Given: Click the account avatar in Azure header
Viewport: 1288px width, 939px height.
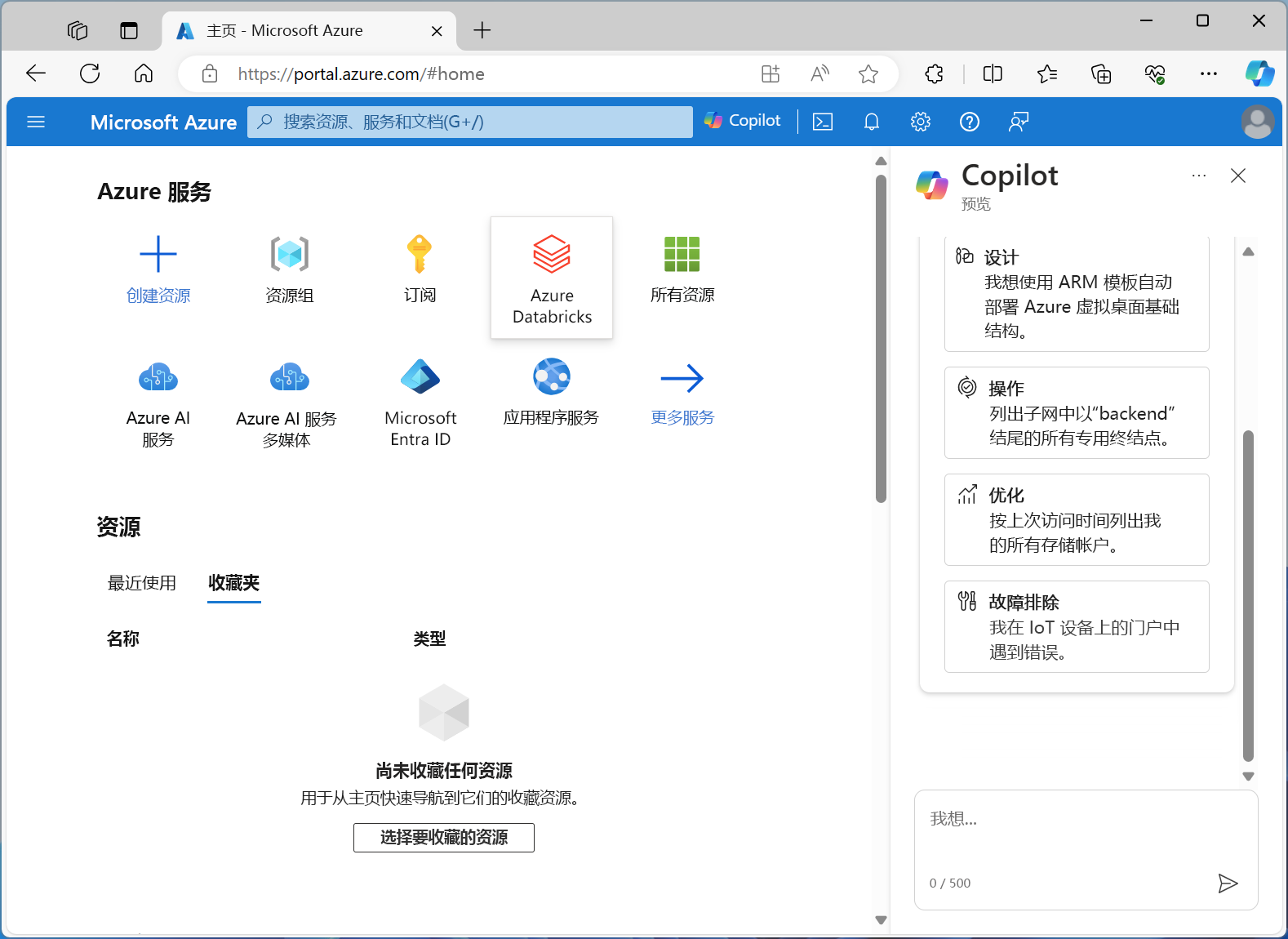Looking at the screenshot, I should 1258,122.
